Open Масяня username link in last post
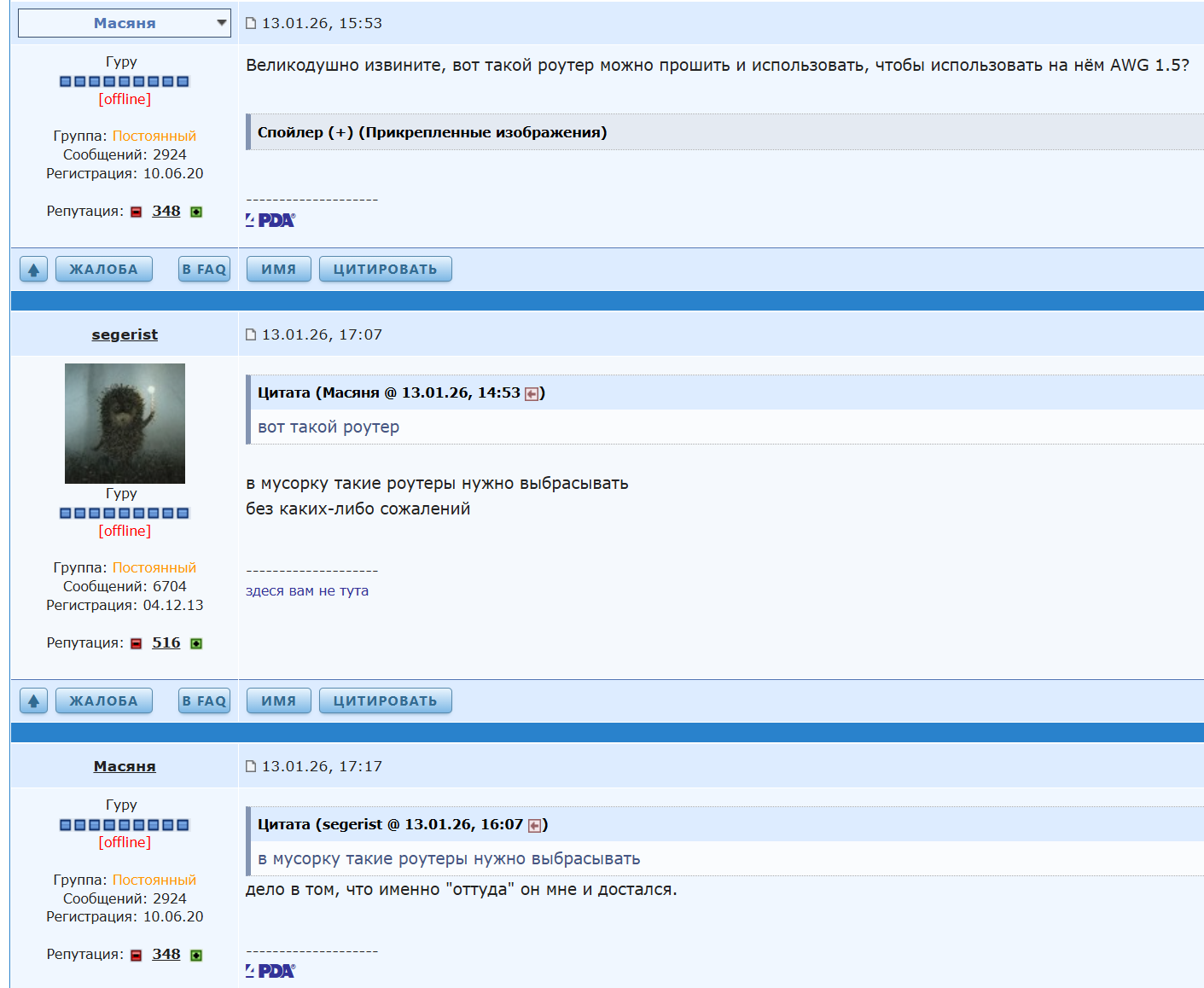This screenshot has height=988, width=1204. [125, 766]
